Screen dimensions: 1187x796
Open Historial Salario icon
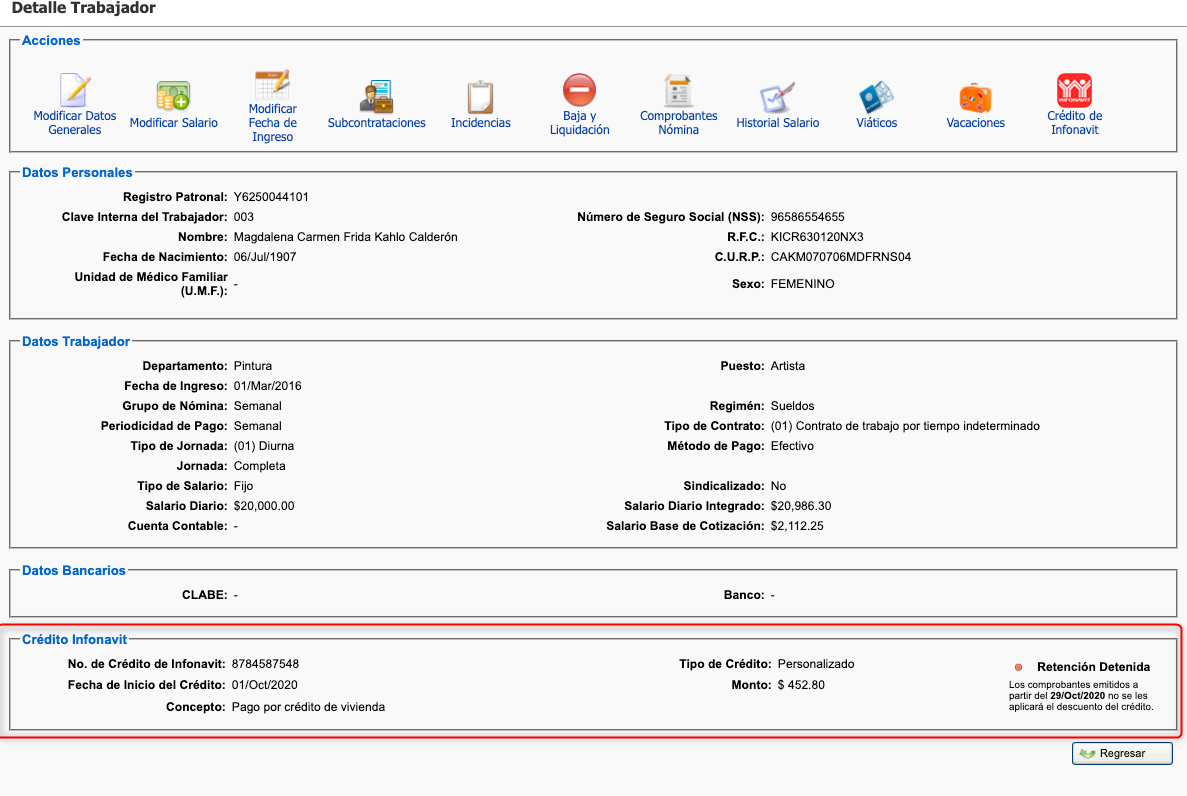pos(777,97)
